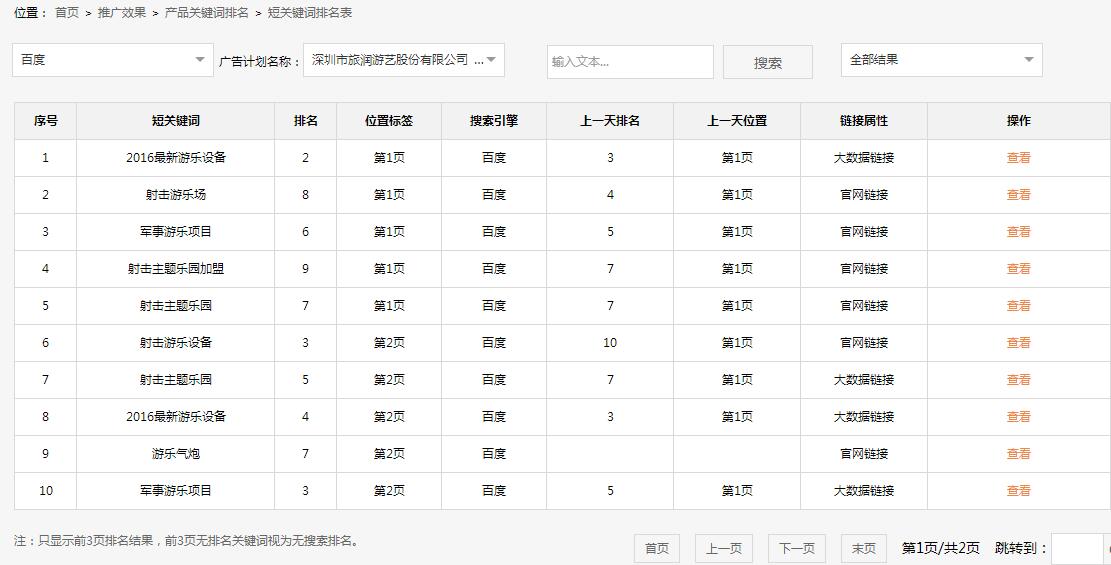Go to 首页 in breadcrumb
The image size is (1111, 565).
pos(67,13)
